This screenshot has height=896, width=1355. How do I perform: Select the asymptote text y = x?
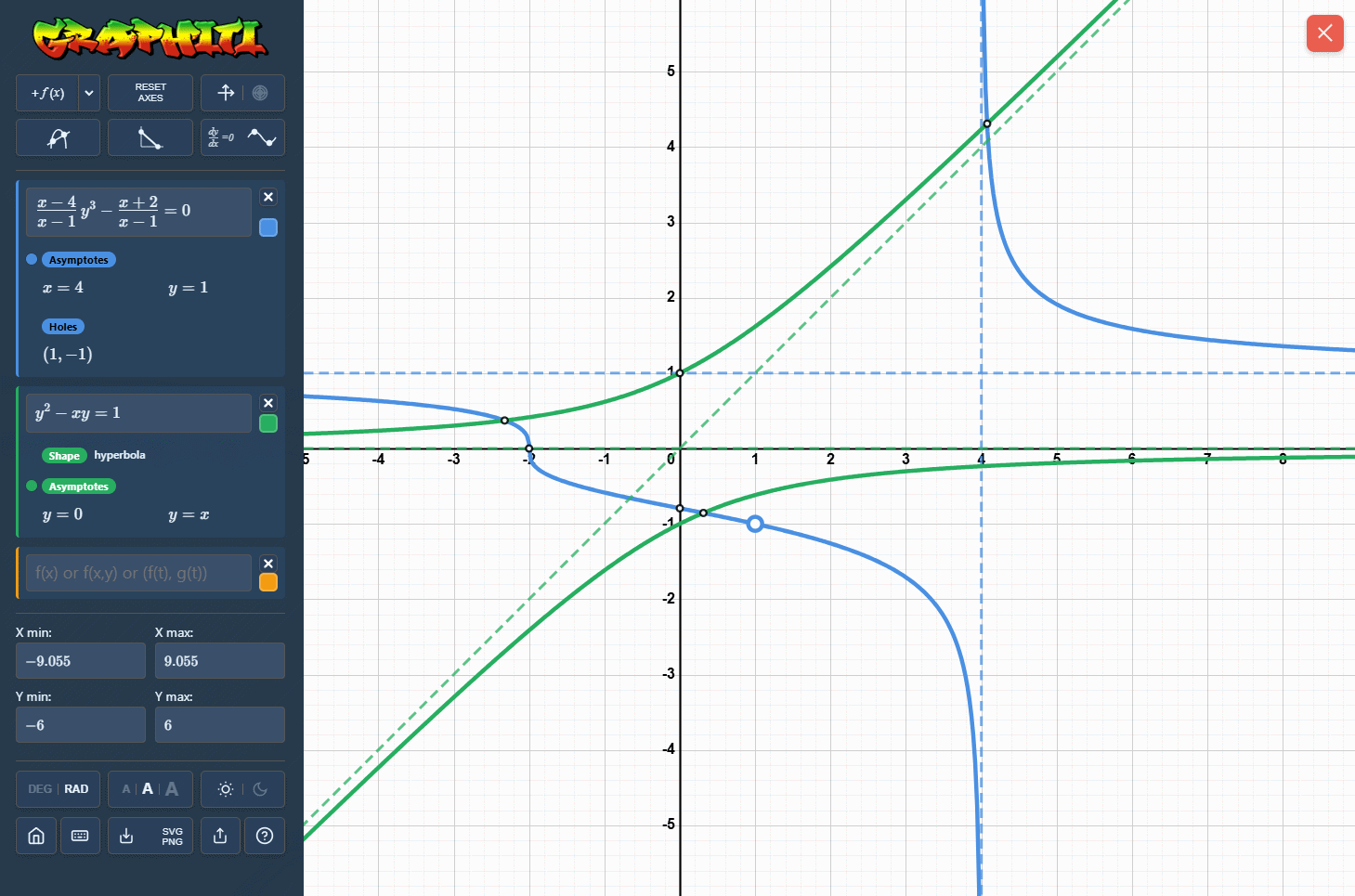189,514
